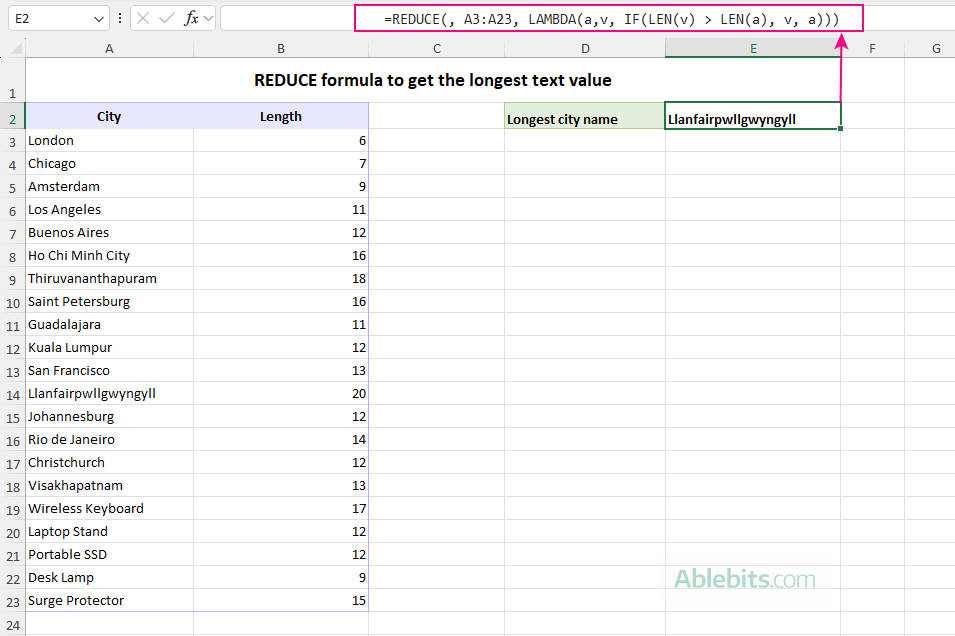
Task: Select cell containing Buenos Aires
Action: (109, 233)
